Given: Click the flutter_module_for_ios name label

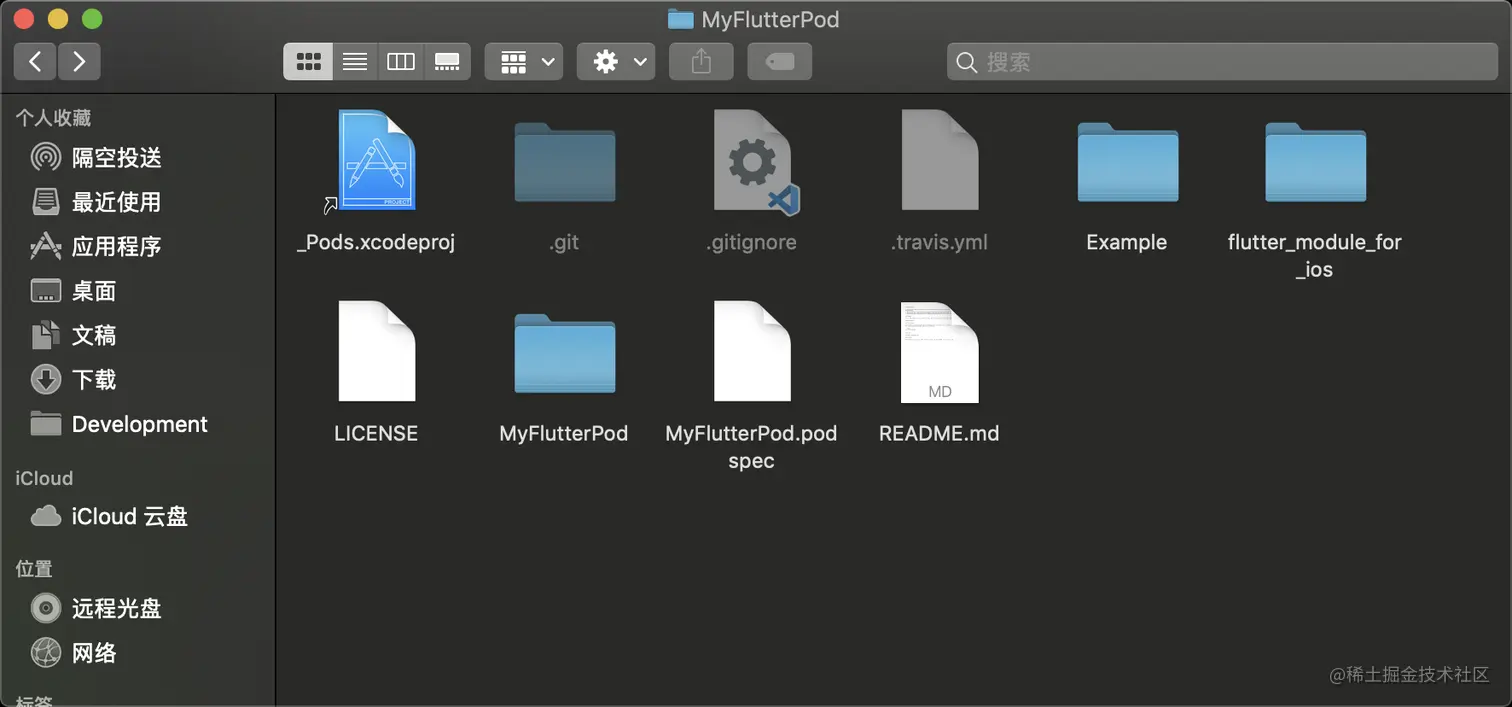Looking at the screenshot, I should tap(1315, 256).
